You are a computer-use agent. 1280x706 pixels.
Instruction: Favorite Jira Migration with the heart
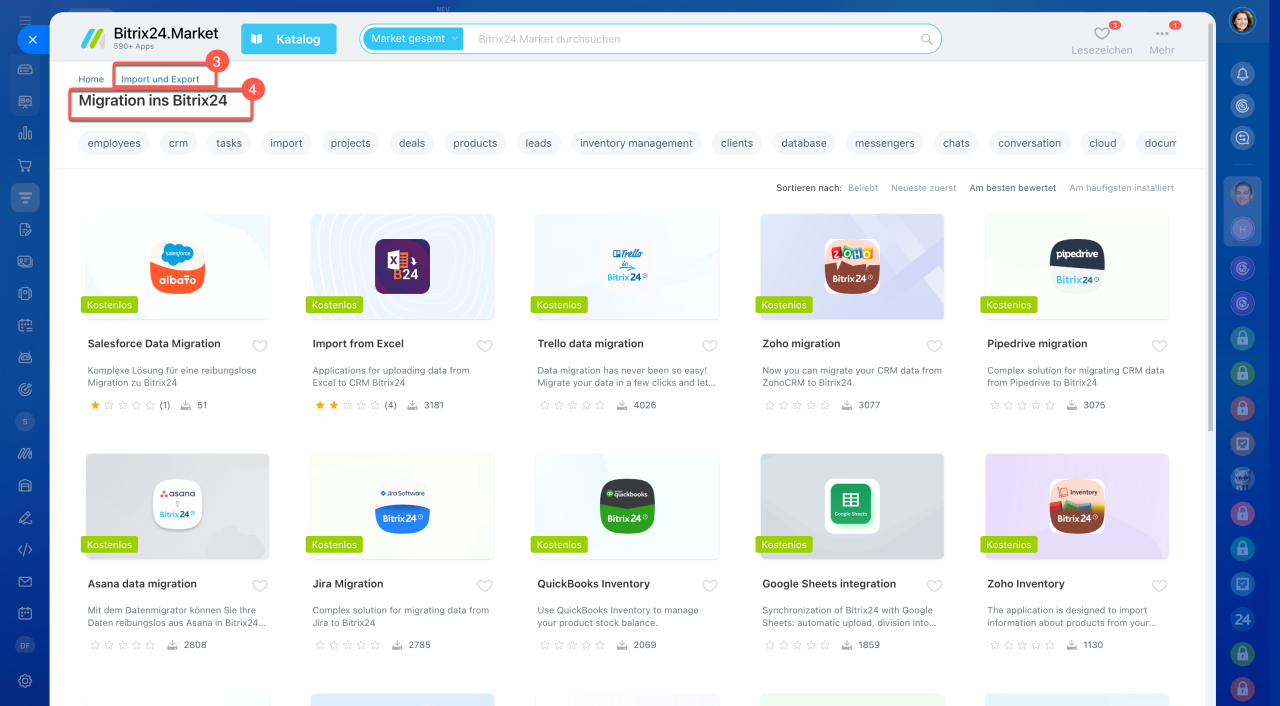tap(485, 586)
